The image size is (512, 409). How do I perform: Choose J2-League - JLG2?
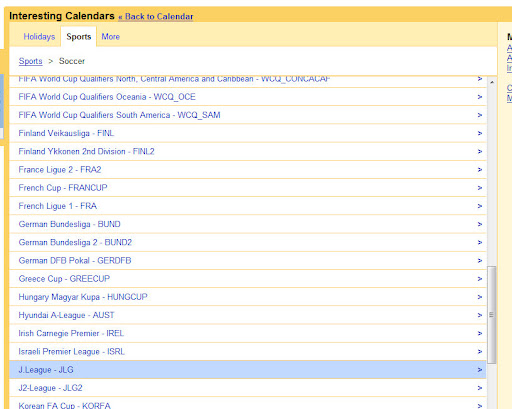click(x=248, y=388)
